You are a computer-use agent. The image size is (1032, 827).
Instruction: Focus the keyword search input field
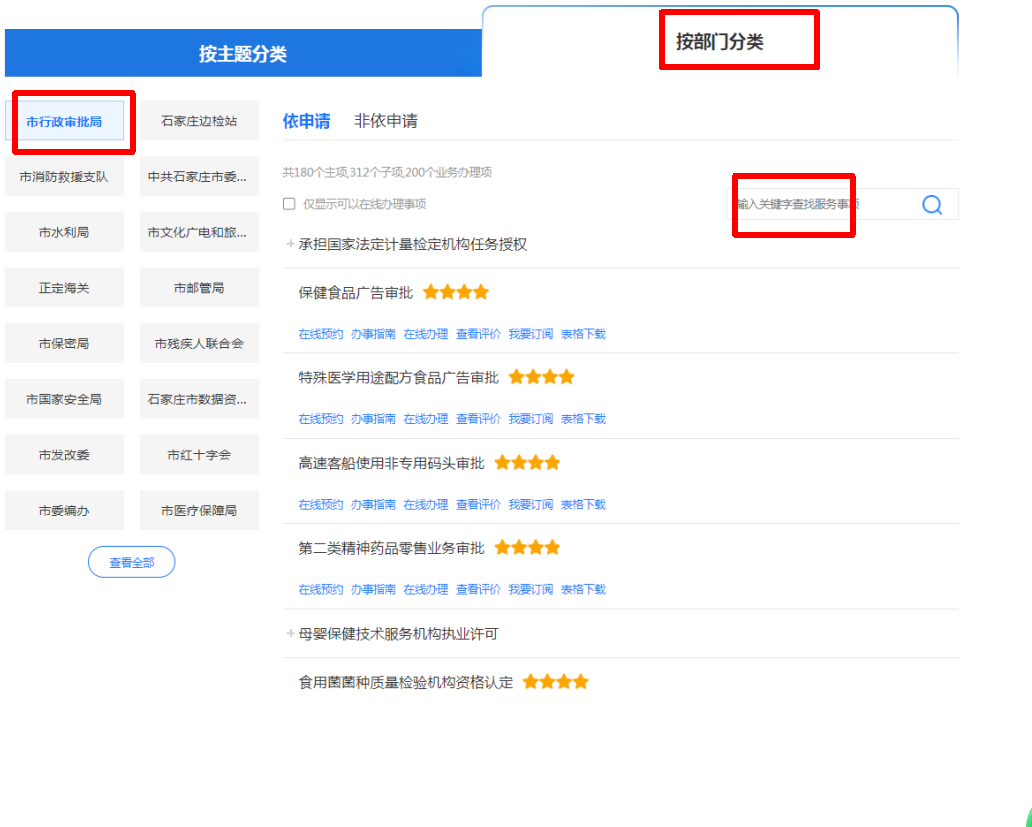pyautogui.click(x=820, y=205)
